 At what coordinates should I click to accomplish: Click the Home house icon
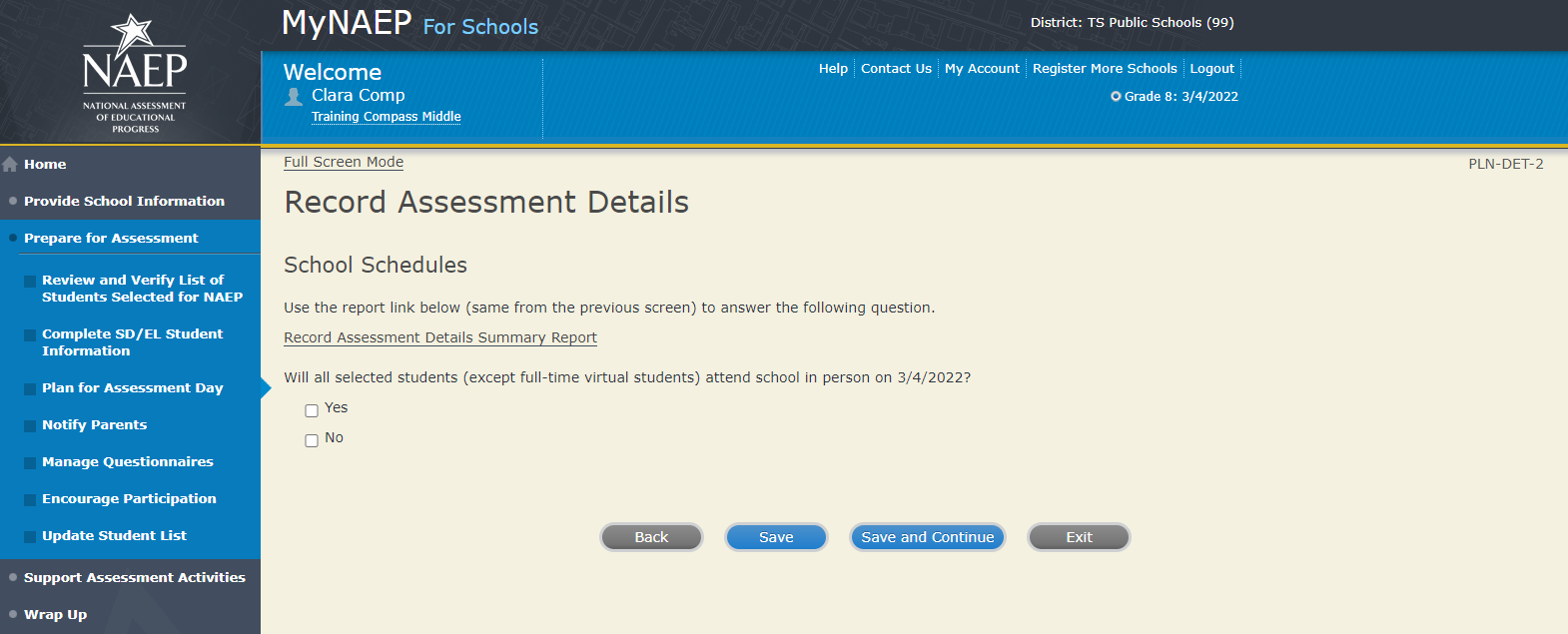(x=10, y=164)
